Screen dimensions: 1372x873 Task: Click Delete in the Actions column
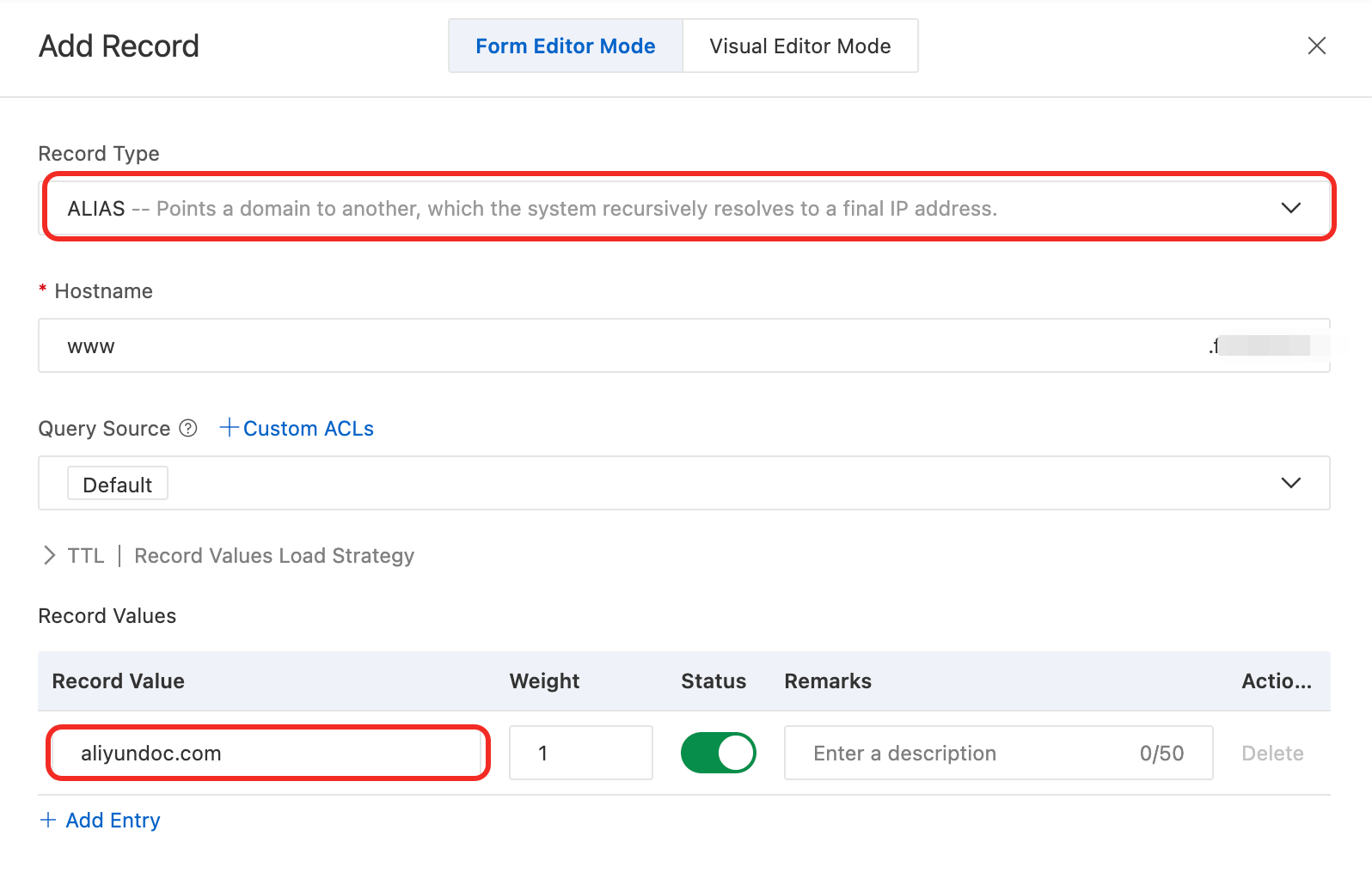pos(1272,754)
